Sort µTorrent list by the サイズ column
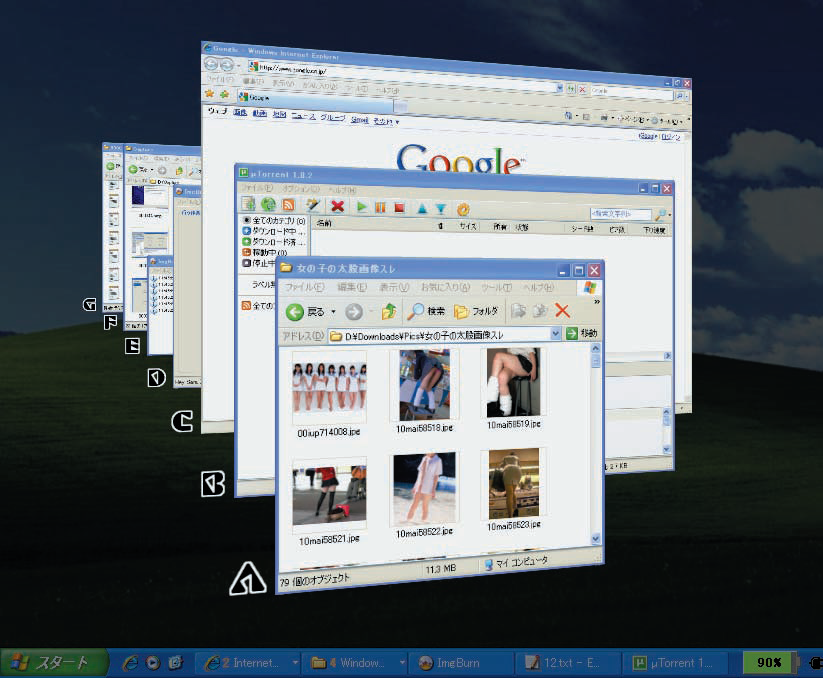This screenshot has width=823, height=678. [468, 226]
